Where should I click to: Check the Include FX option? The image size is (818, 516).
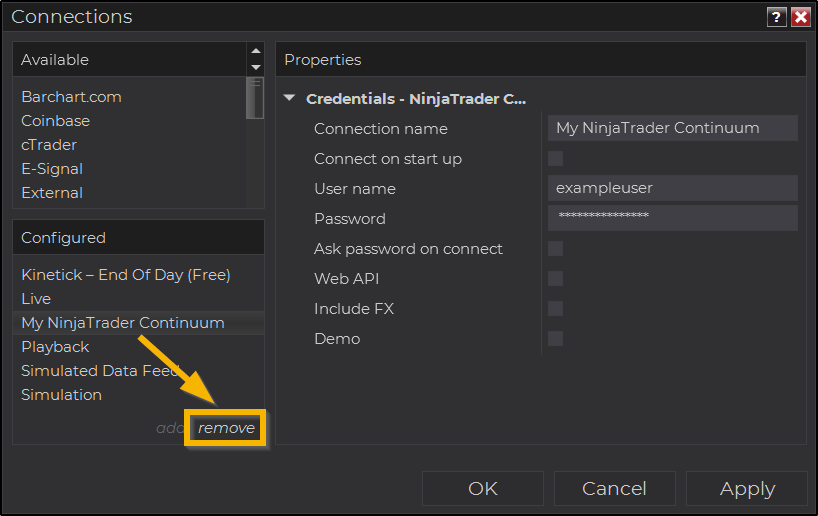click(555, 309)
